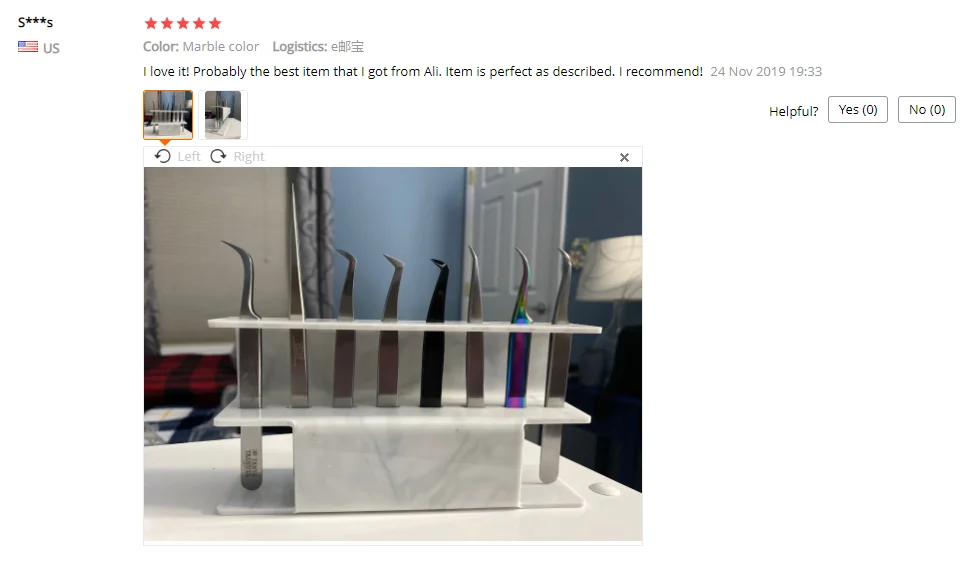Viewport: 980px width, 563px height.
Task: Select the 'Left' rotate label
Action: (189, 156)
